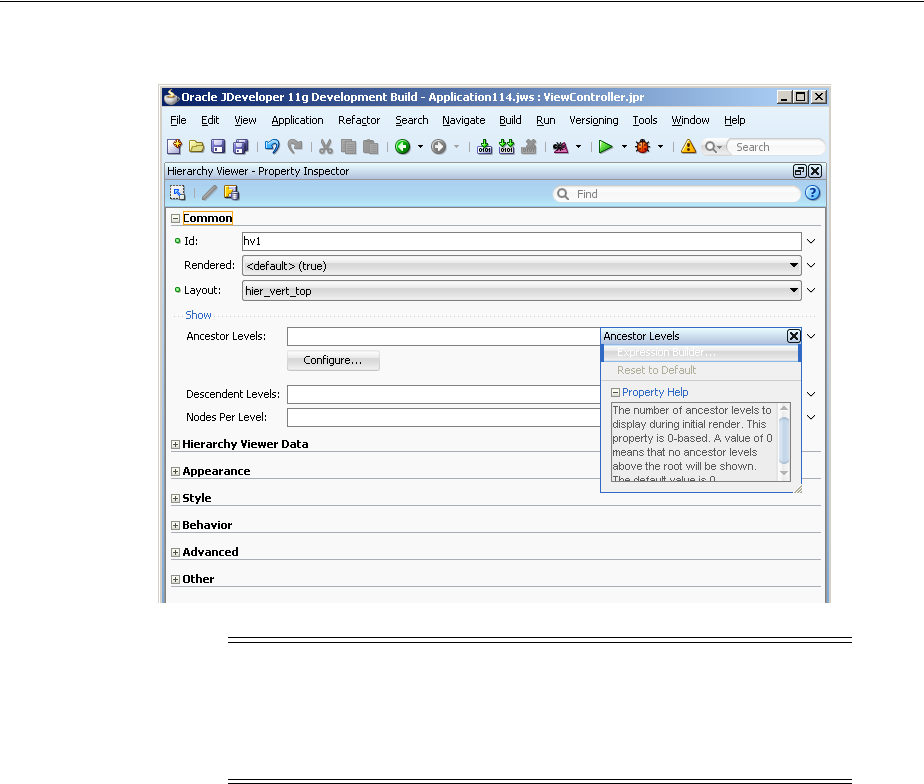The width and height of the screenshot is (924, 784).
Task: Expand the Appearance section
Action: point(175,472)
